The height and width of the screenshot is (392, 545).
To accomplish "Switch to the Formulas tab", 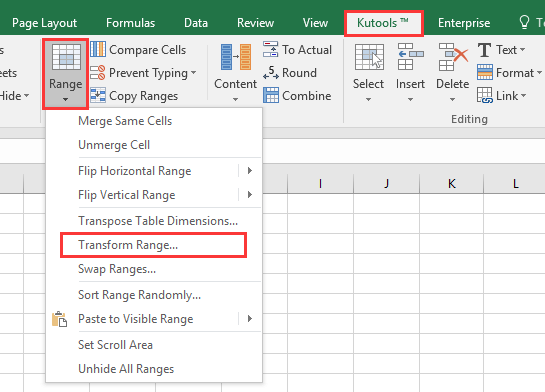I will pos(130,23).
